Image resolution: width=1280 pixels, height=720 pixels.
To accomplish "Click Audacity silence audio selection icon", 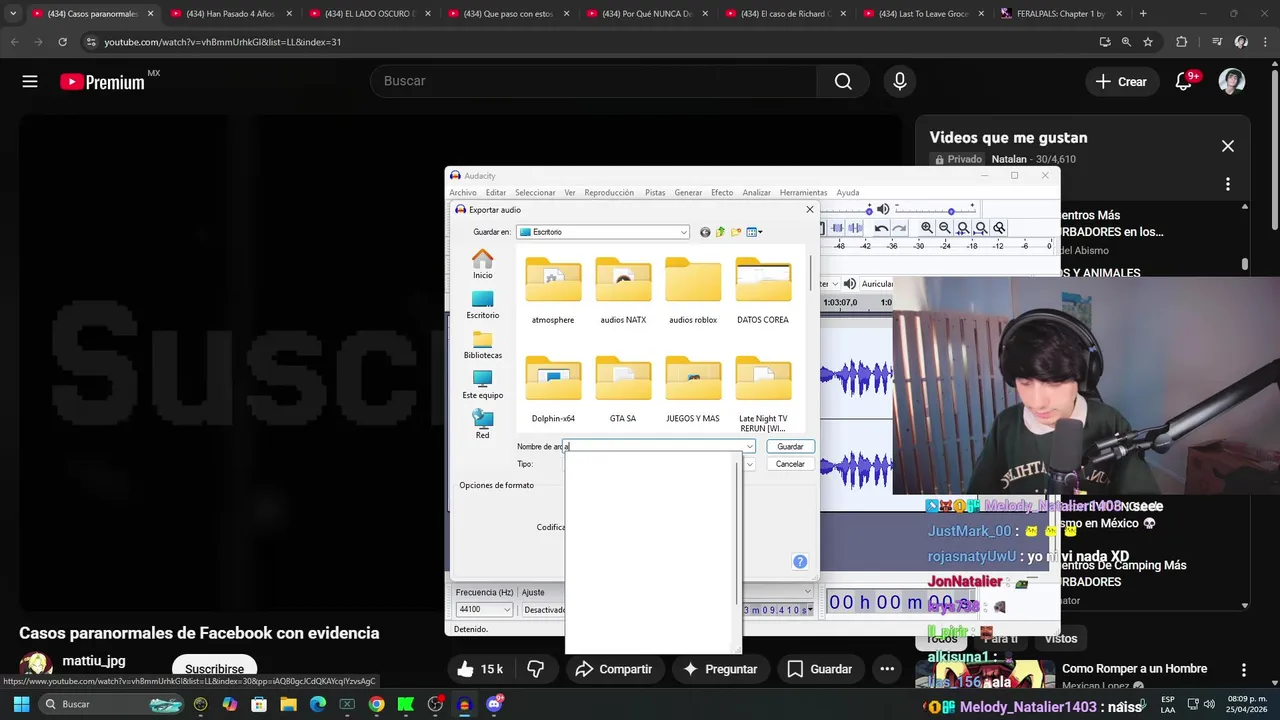I will [x=856, y=228].
